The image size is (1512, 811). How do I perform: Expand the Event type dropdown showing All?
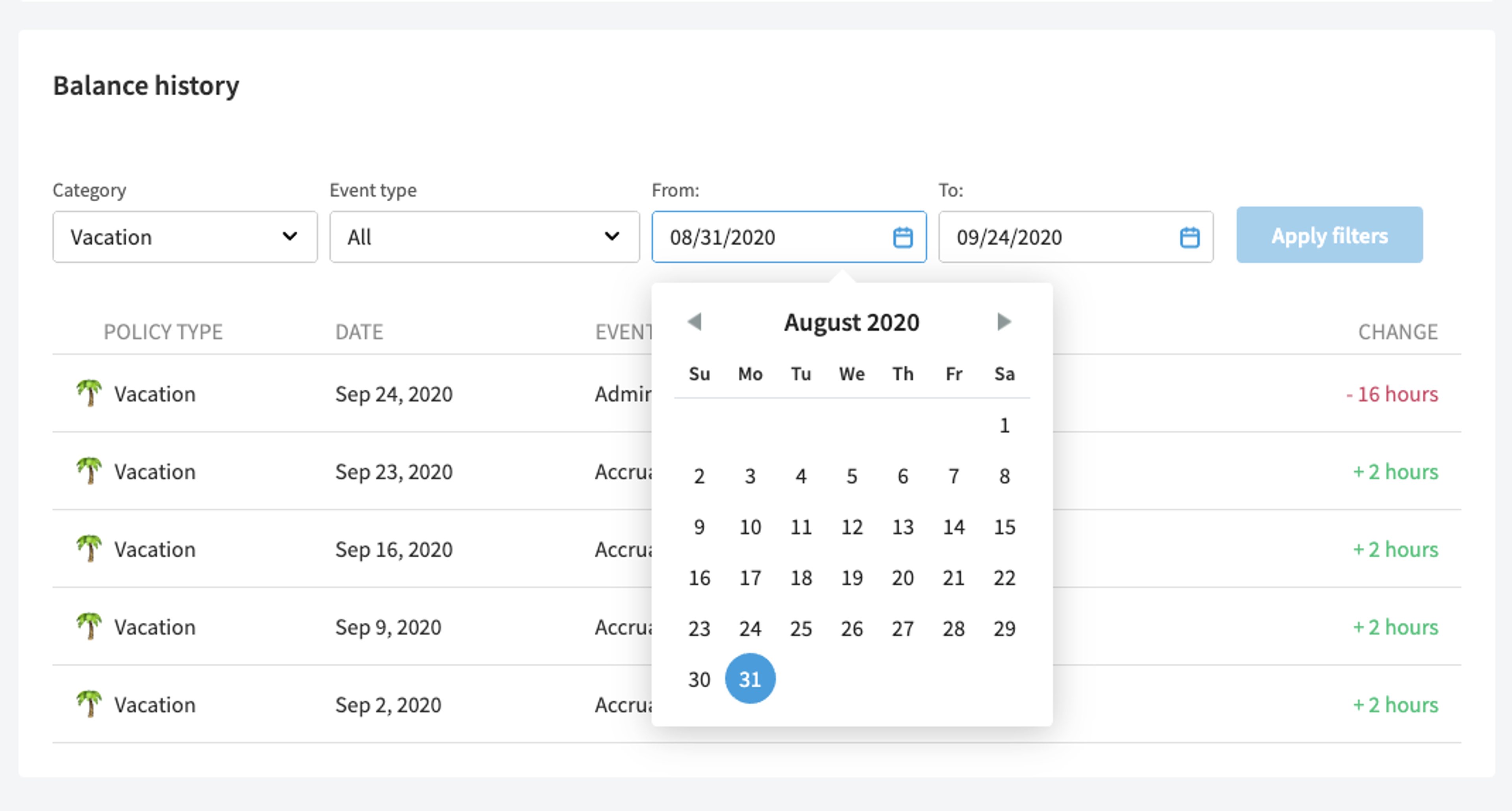484,237
